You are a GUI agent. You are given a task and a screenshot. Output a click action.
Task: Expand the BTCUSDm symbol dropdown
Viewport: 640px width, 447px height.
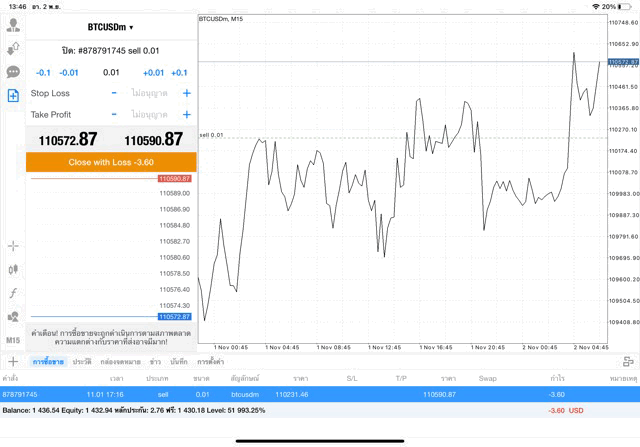[110, 27]
